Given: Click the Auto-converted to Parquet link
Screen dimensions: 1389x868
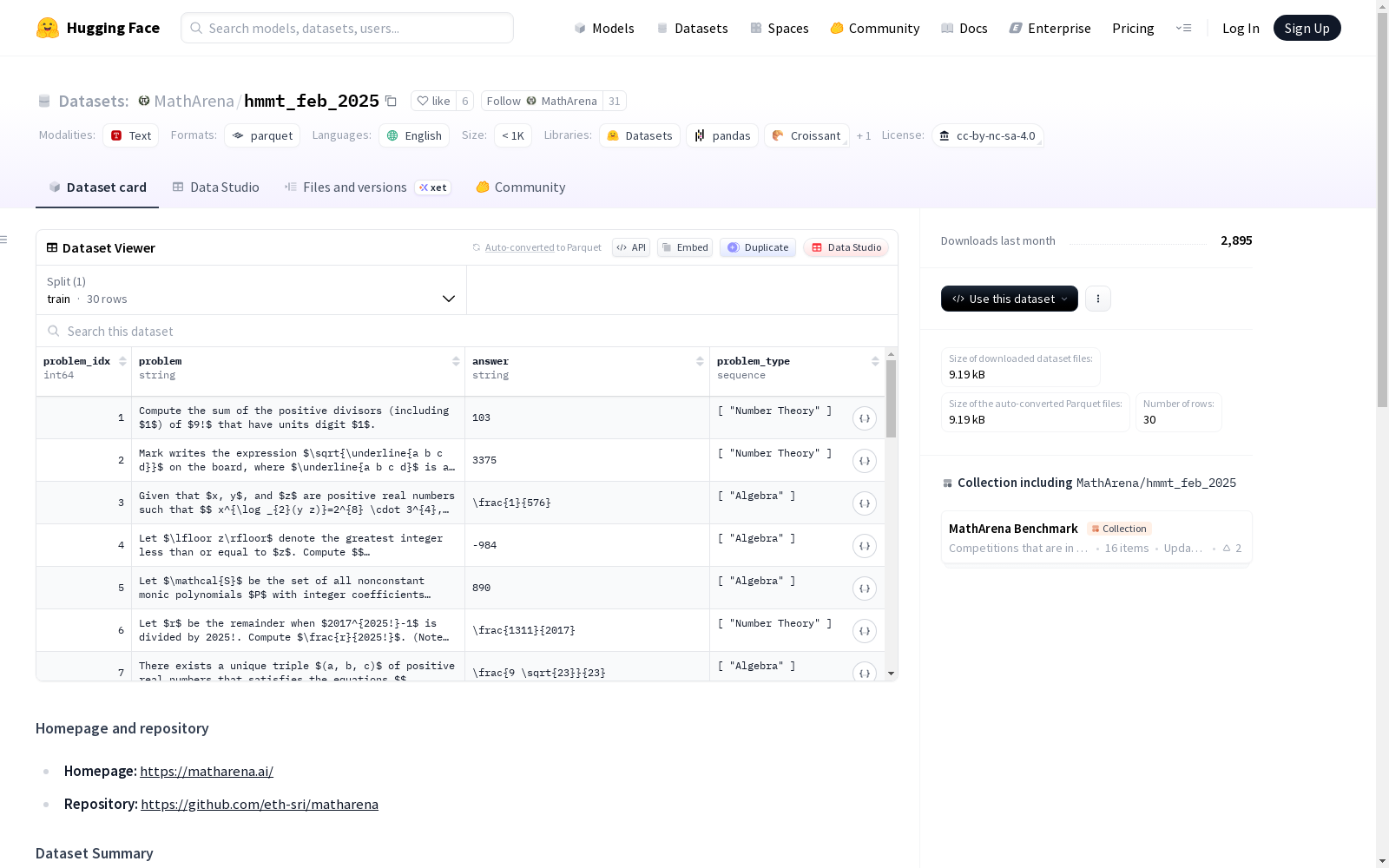Looking at the screenshot, I should point(543,247).
